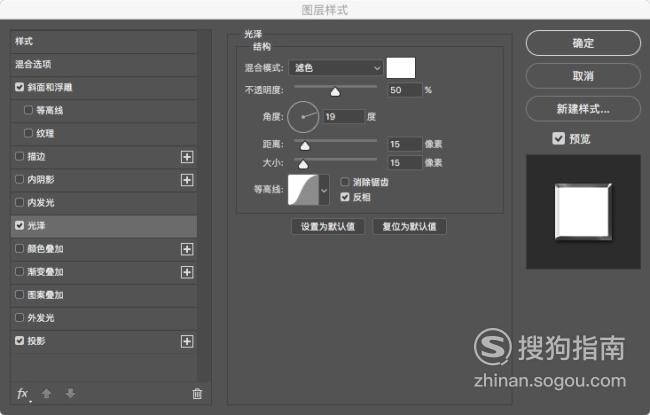The width and height of the screenshot is (650, 415).
Task: Check the 外发光 effect checkbox
Action: 19,318
